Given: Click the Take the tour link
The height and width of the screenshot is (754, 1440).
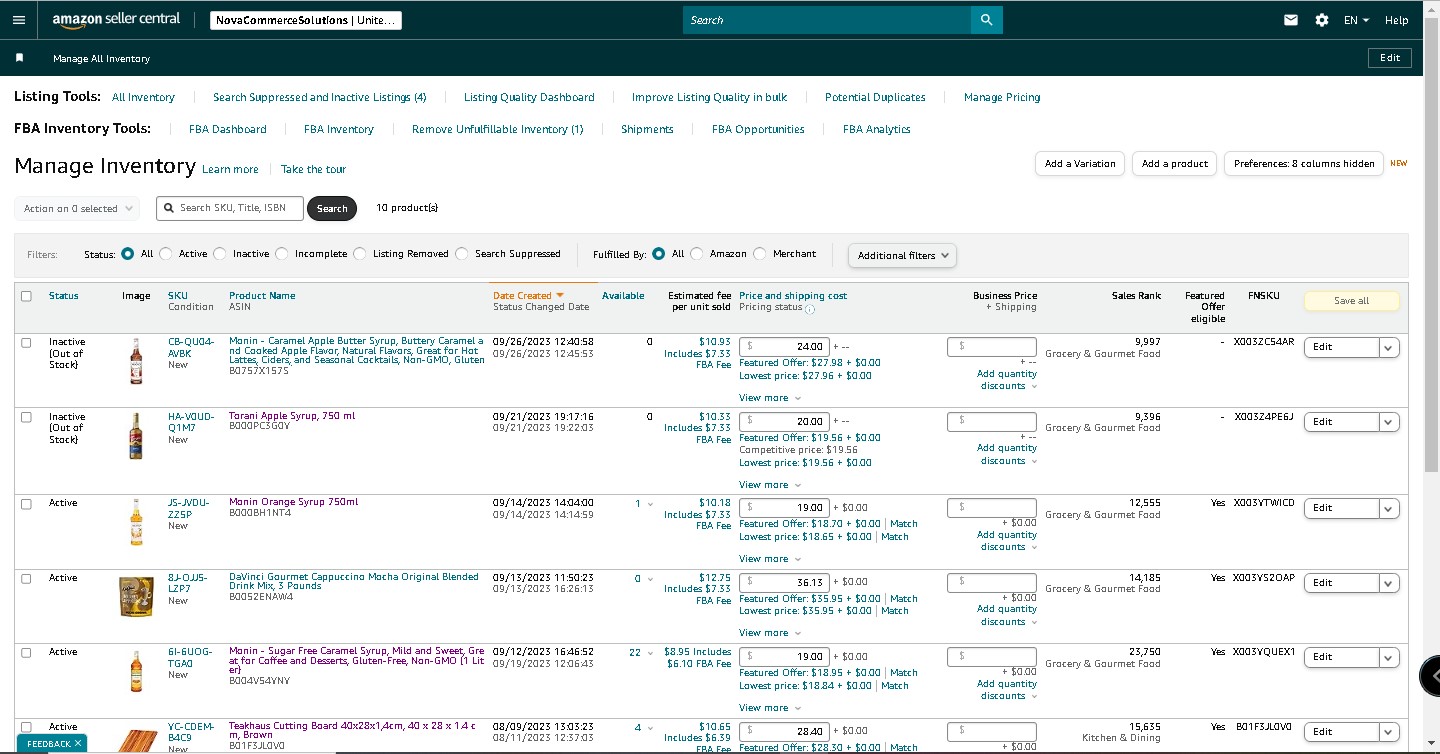Looking at the screenshot, I should coord(313,169).
